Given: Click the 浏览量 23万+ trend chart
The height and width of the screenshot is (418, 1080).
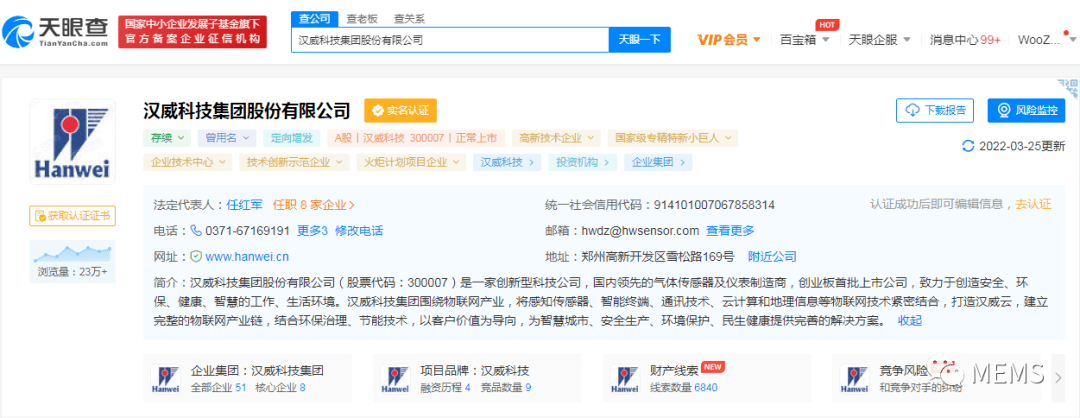Looking at the screenshot, I should point(72,262).
